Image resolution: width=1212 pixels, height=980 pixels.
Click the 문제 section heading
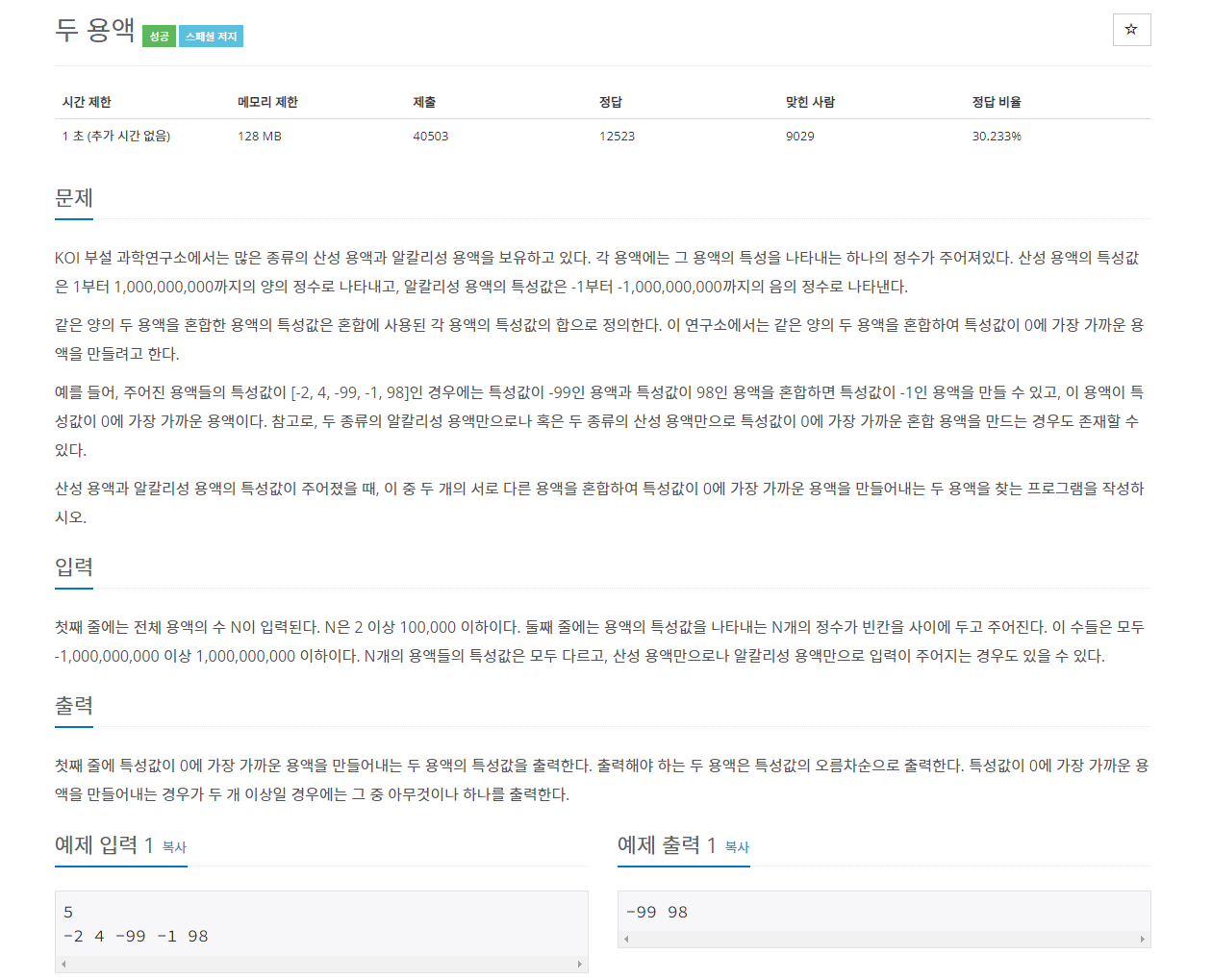pos(74,198)
